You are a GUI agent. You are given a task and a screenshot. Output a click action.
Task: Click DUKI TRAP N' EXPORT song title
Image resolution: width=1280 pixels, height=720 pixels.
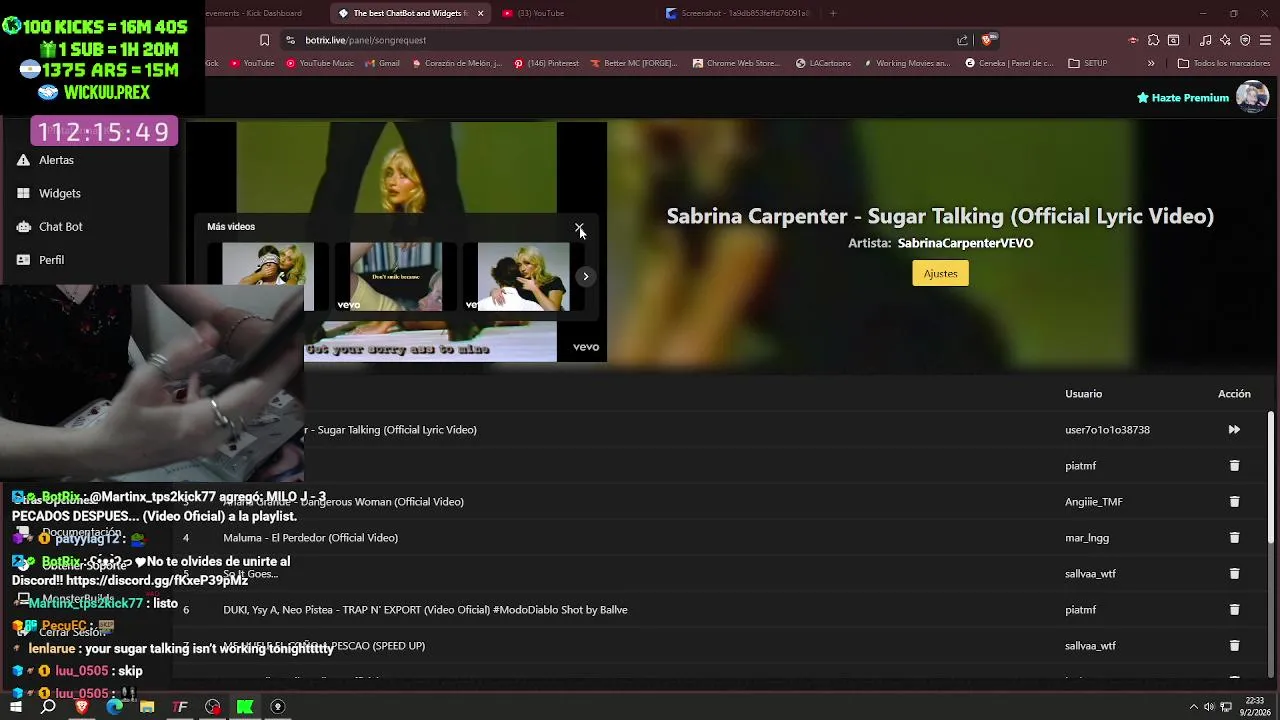click(x=425, y=610)
